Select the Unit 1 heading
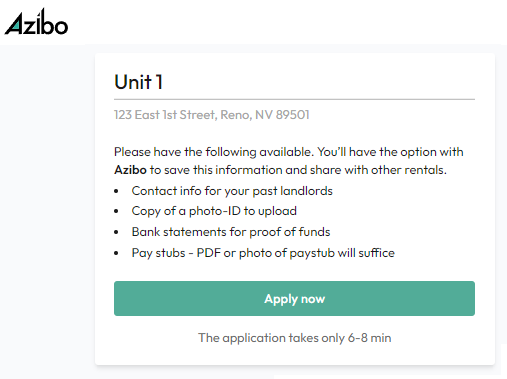Screen dimensions: 507x379 (x=138, y=82)
